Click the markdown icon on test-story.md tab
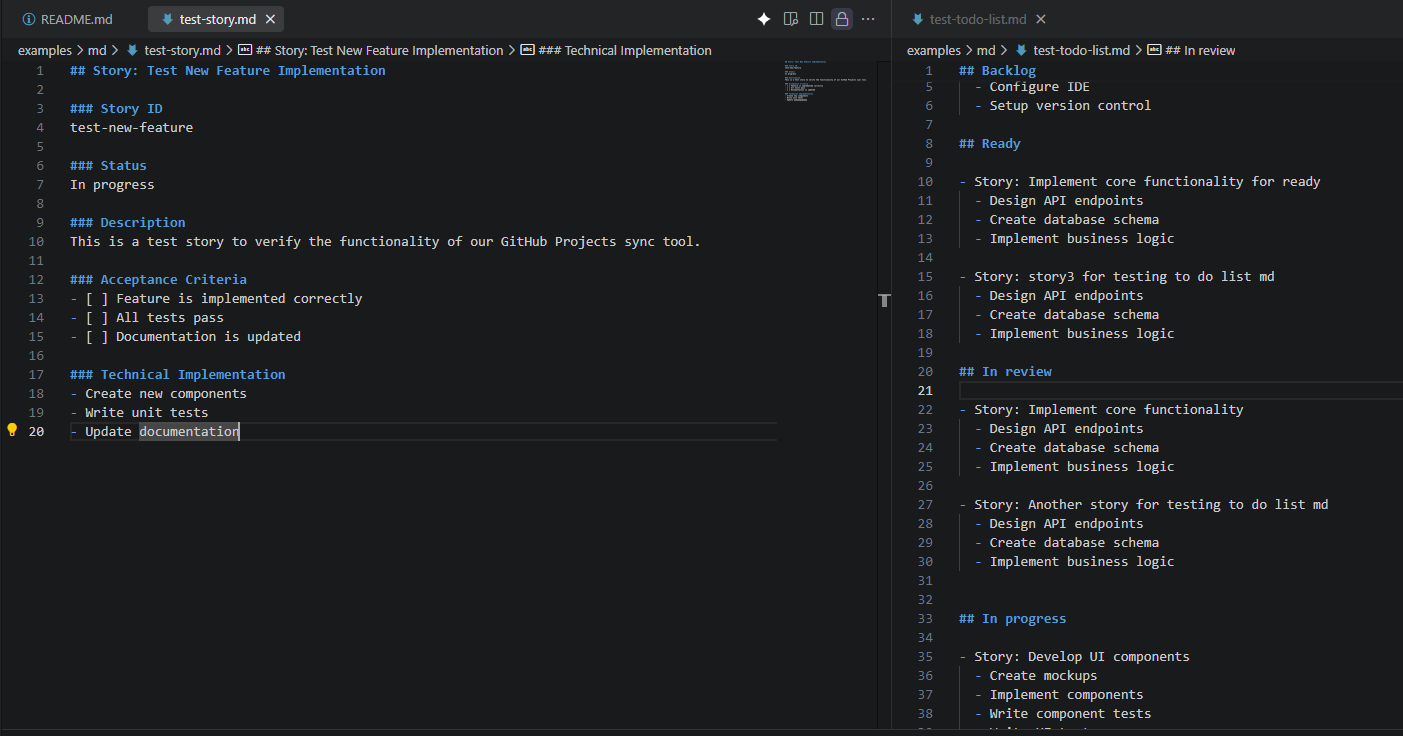 point(167,19)
